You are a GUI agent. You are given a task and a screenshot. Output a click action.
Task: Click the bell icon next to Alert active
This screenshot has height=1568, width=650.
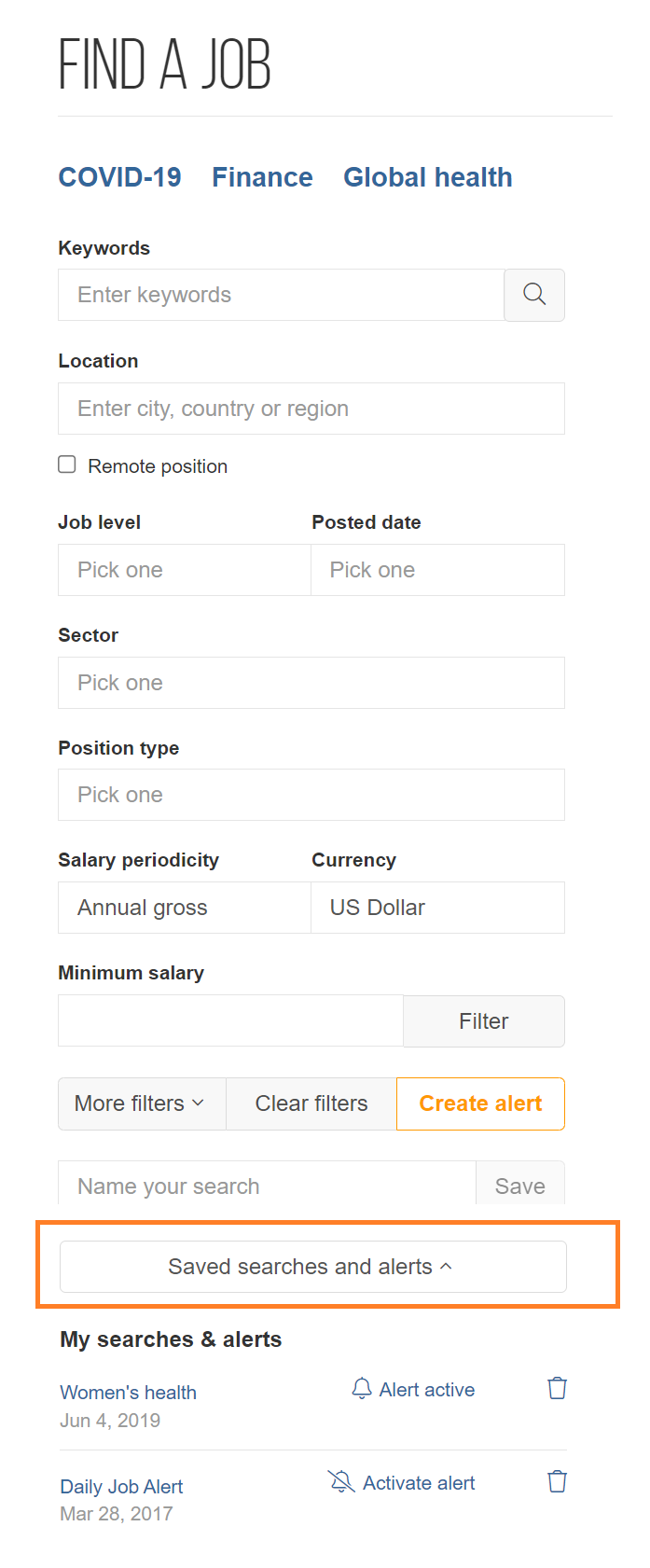[362, 1389]
